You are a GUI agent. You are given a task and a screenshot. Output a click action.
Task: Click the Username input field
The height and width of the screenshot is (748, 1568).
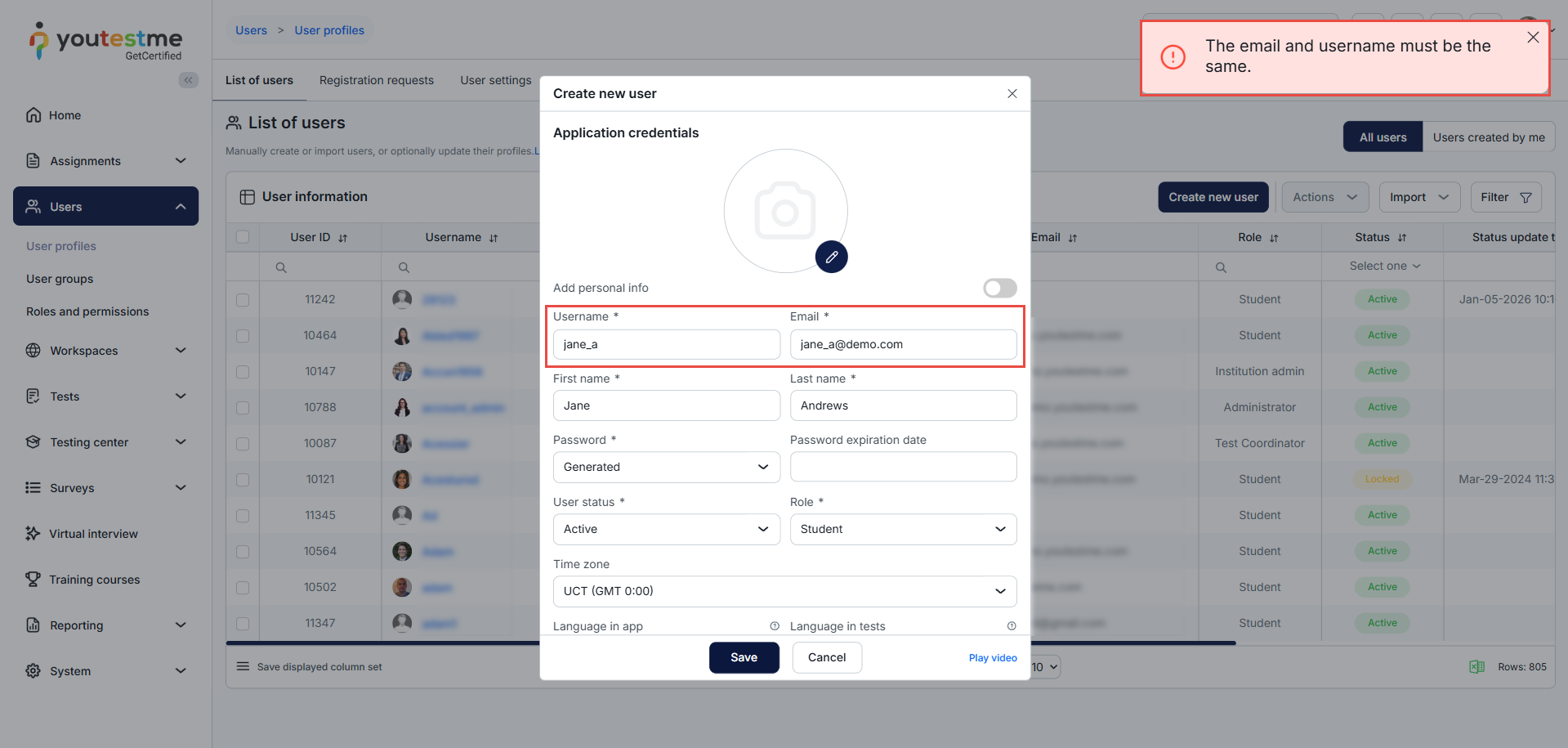pos(667,345)
